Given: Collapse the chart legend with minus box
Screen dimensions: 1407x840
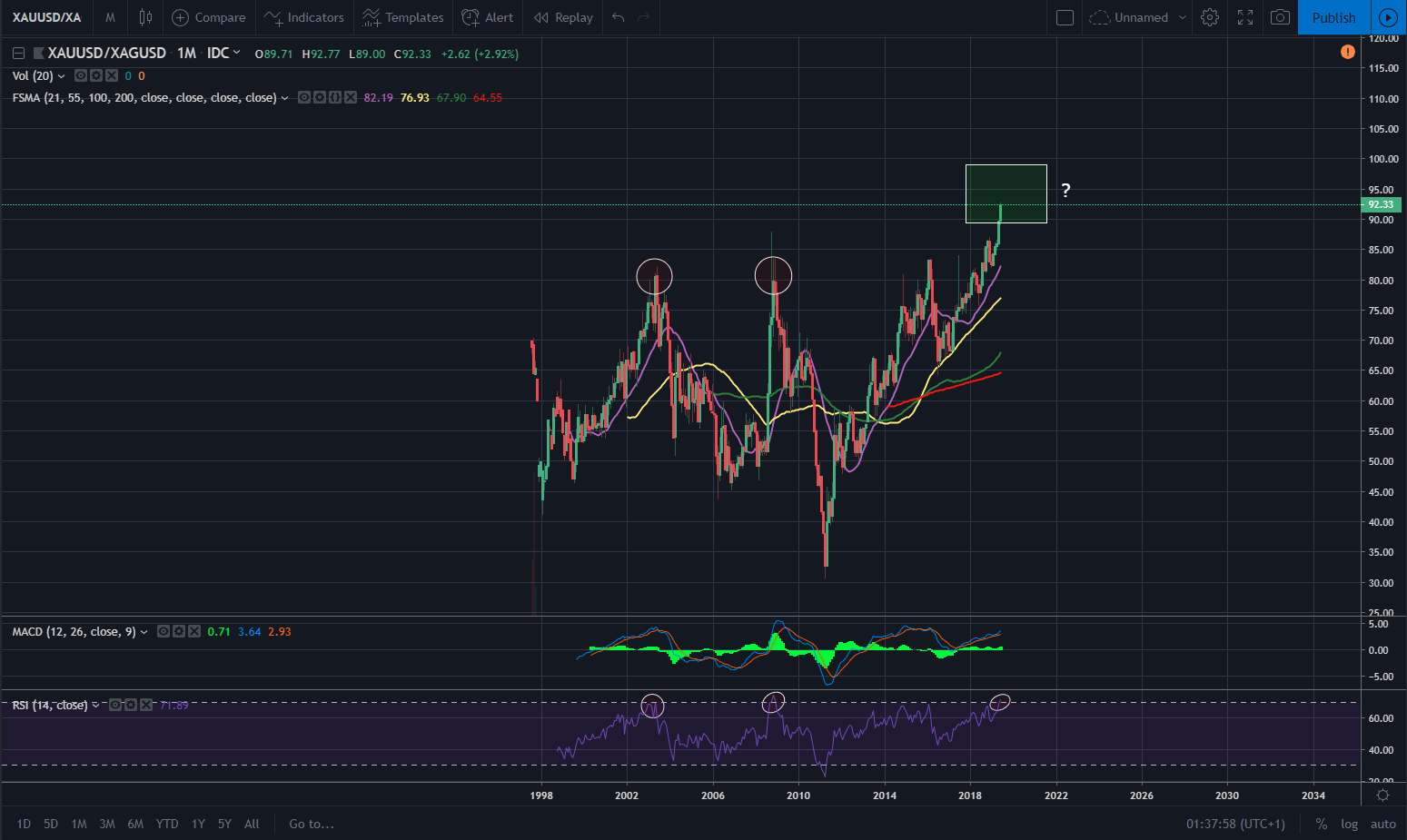Looking at the screenshot, I should click(18, 54).
